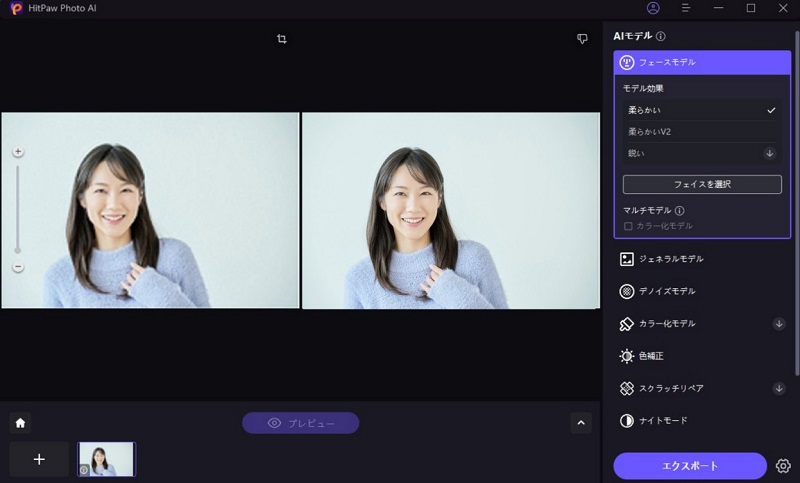Click the home icon button
The height and width of the screenshot is (483, 800).
point(20,423)
